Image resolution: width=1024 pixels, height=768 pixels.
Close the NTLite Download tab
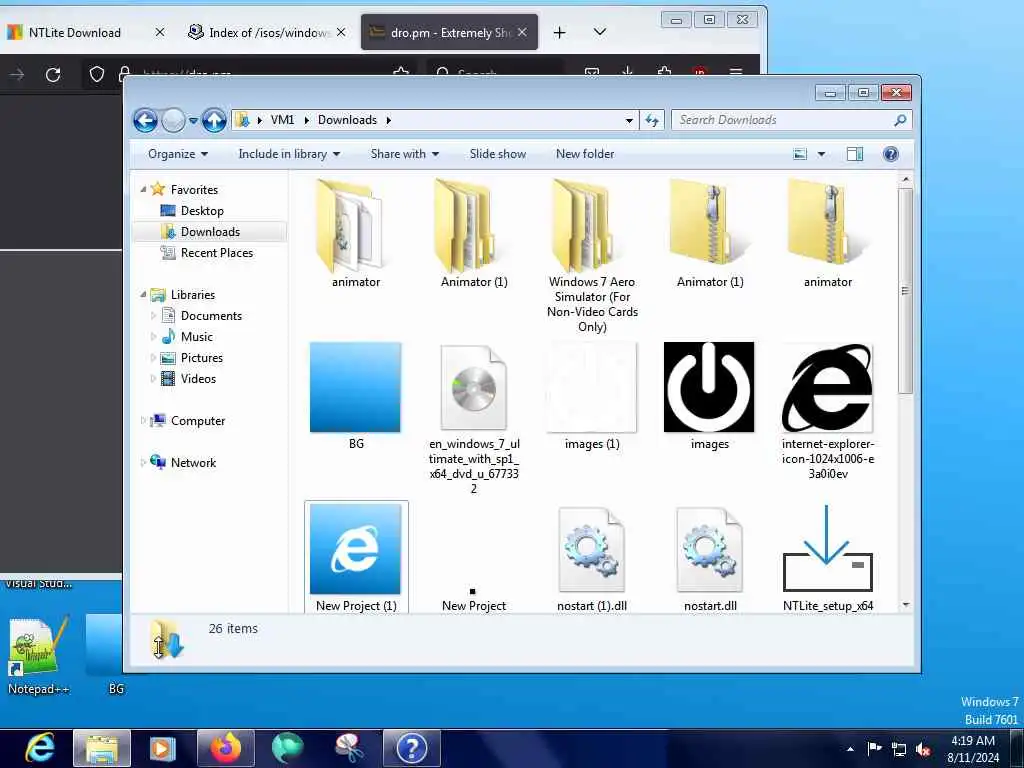[159, 32]
